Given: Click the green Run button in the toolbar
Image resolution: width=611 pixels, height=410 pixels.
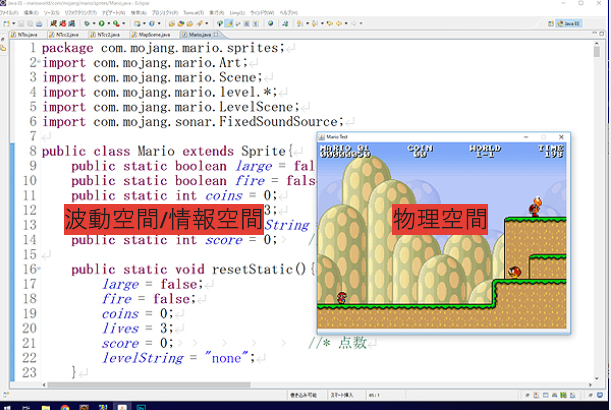Looking at the screenshot, I should pos(103,22).
